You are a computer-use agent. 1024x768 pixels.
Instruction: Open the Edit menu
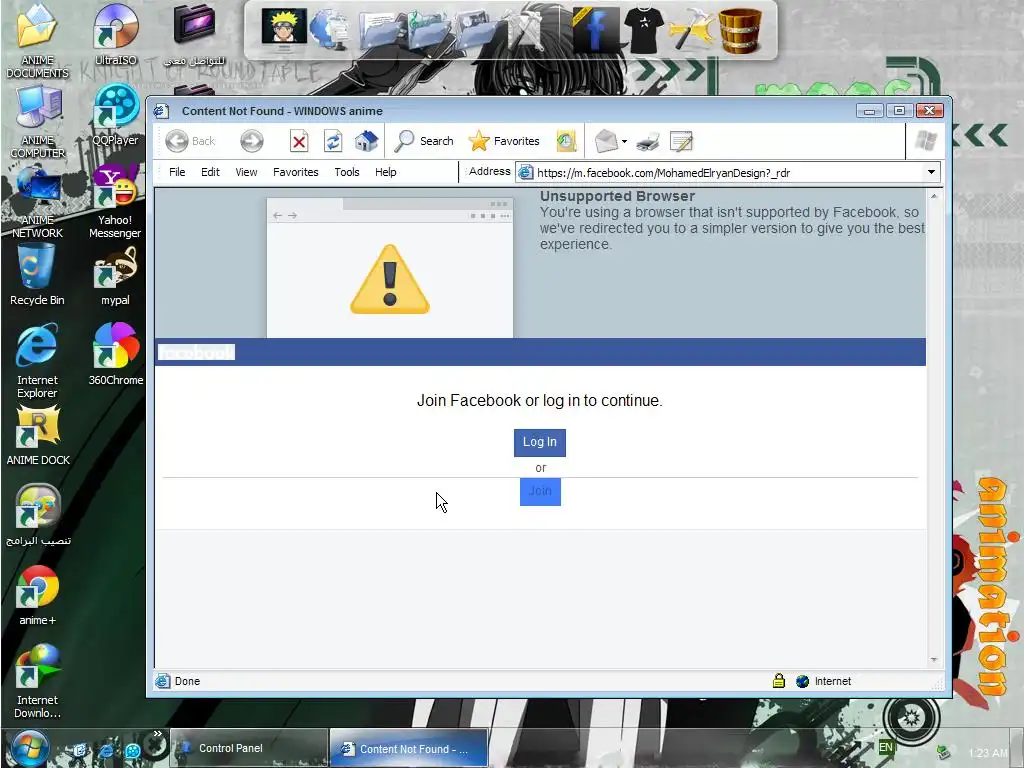pos(210,172)
